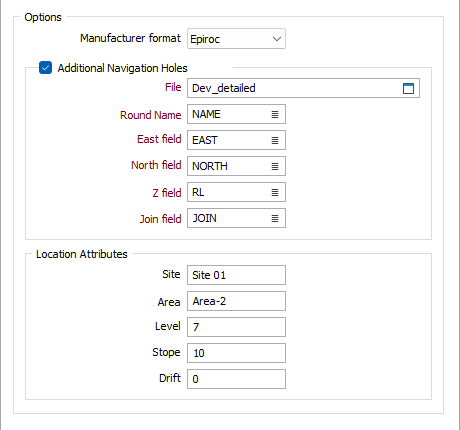Open field list icon for Z field
460x430 pixels.
pyautogui.click(x=275, y=192)
